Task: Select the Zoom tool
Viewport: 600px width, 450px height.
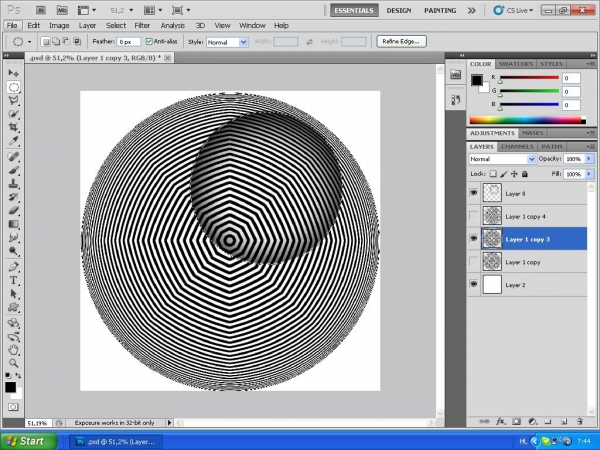Action: click(13, 363)
